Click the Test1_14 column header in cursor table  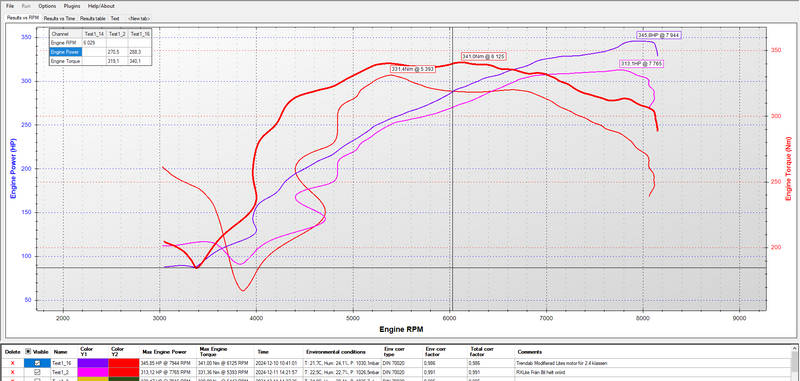(94, 34)
